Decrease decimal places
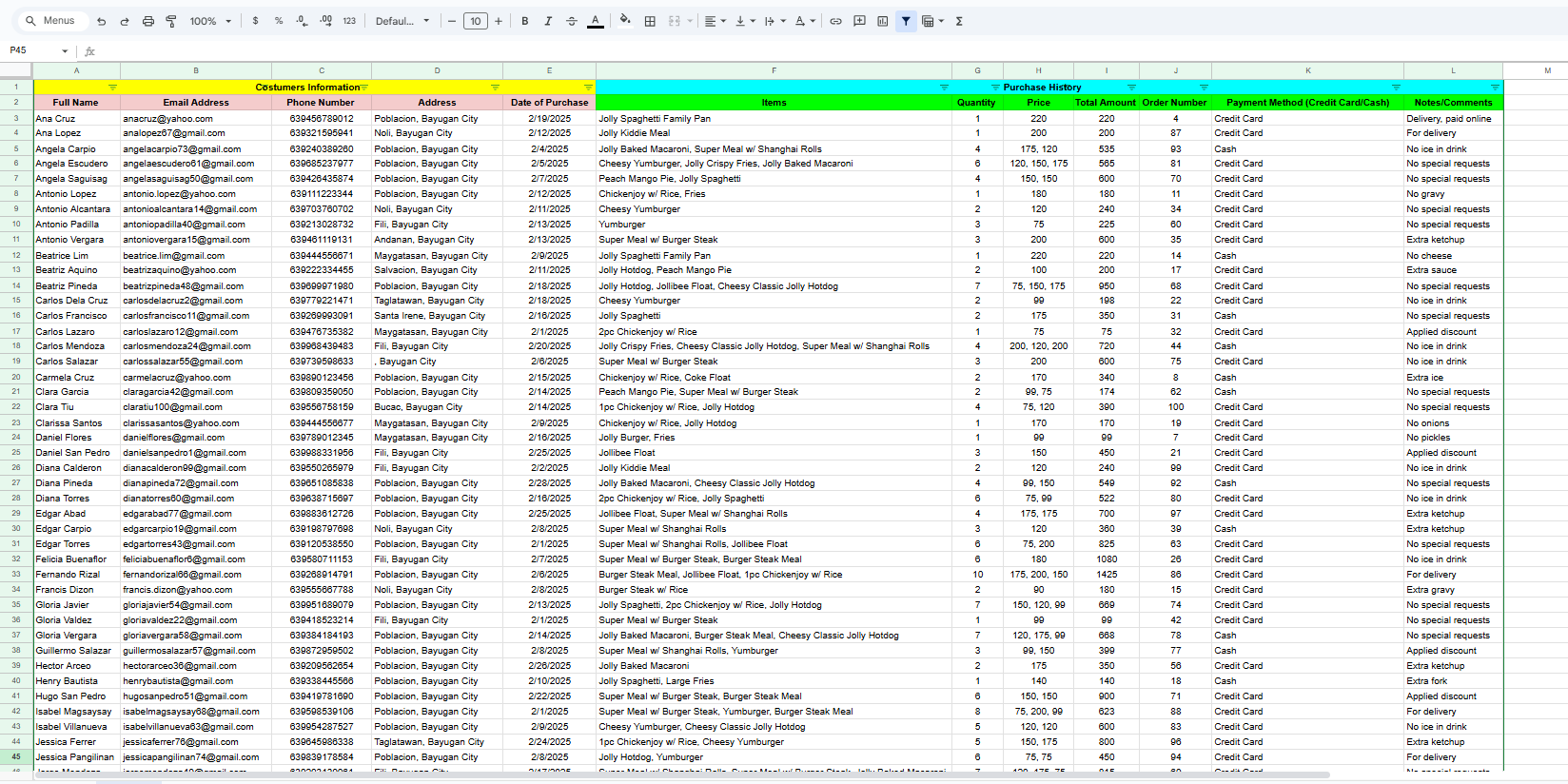This screenshot has height=784, width=1568. pos(302,21)
